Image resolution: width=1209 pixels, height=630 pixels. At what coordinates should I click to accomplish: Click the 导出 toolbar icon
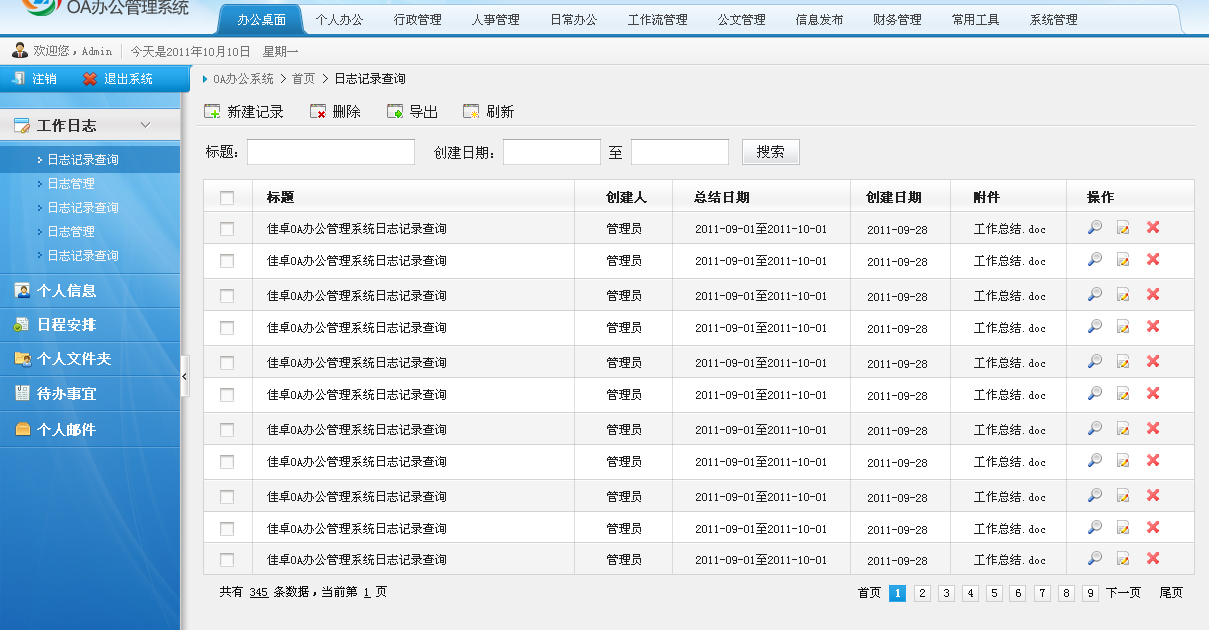coord(395,112)
